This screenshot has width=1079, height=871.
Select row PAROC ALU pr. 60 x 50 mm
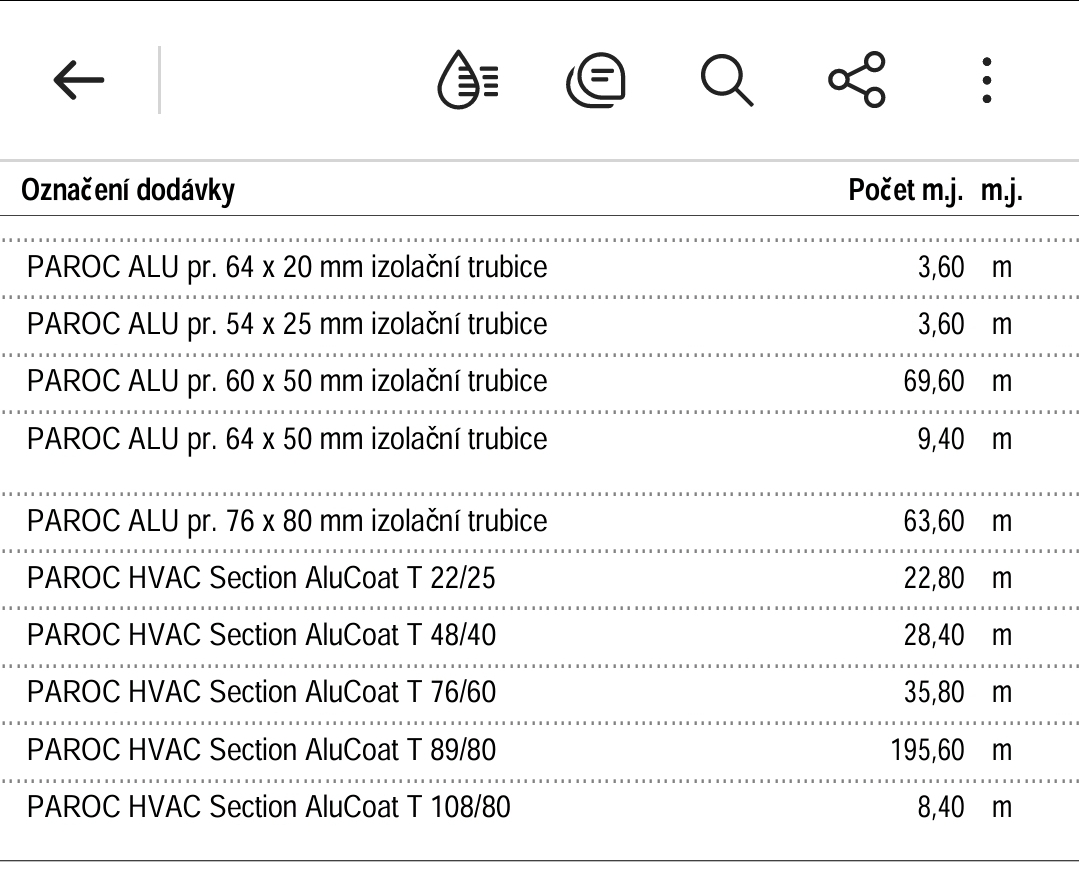540,382
